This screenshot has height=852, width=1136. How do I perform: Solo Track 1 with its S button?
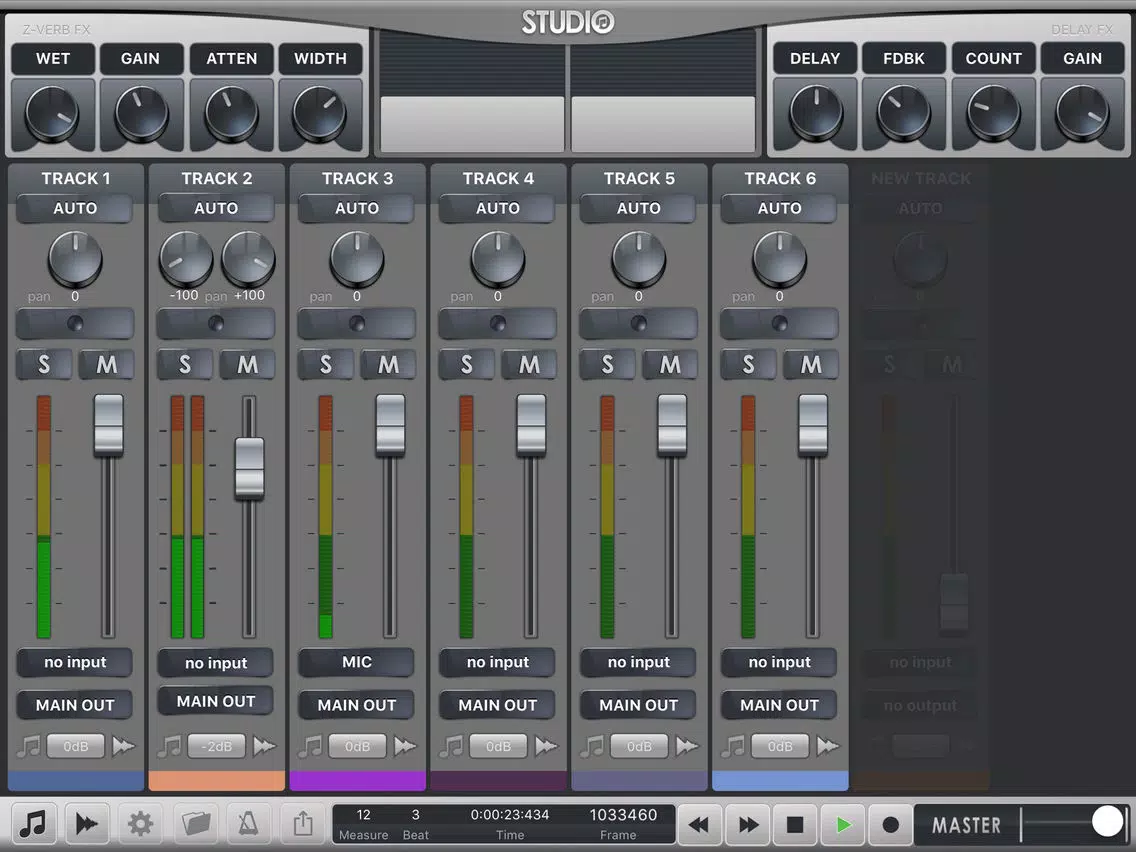(44, 364)
